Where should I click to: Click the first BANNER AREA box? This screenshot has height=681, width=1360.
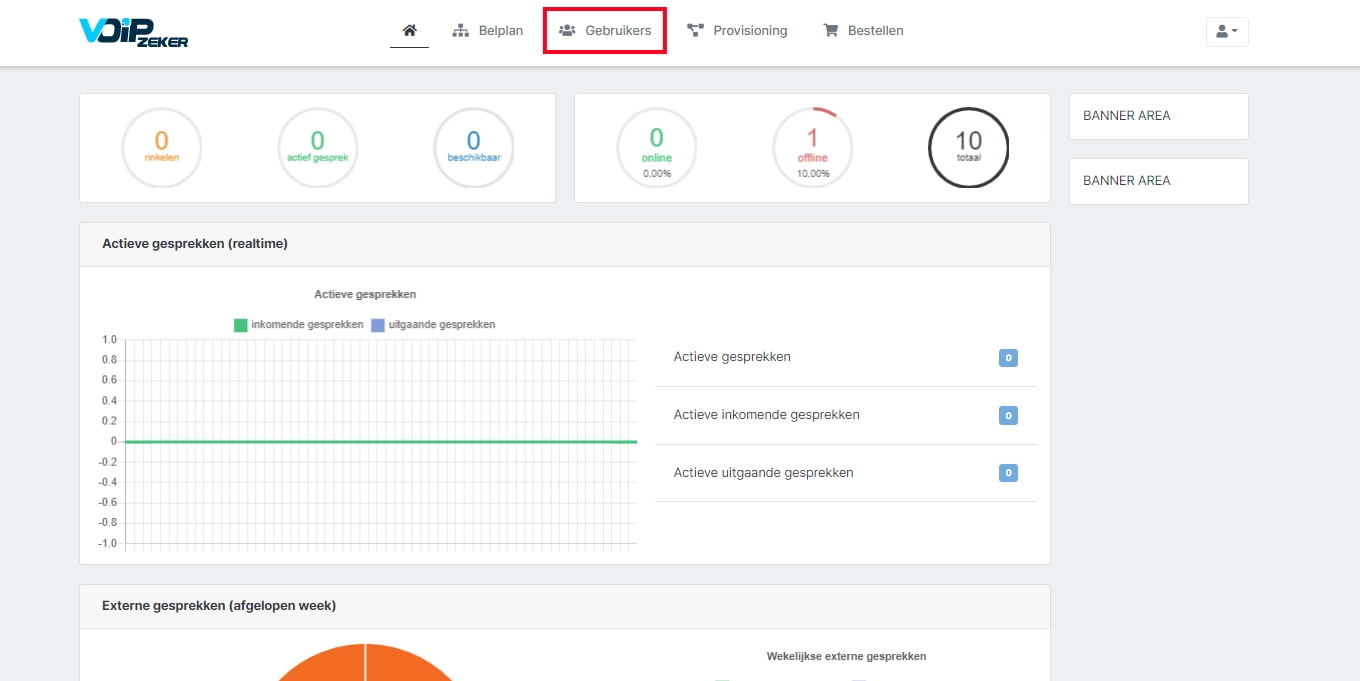(1159, 116)
